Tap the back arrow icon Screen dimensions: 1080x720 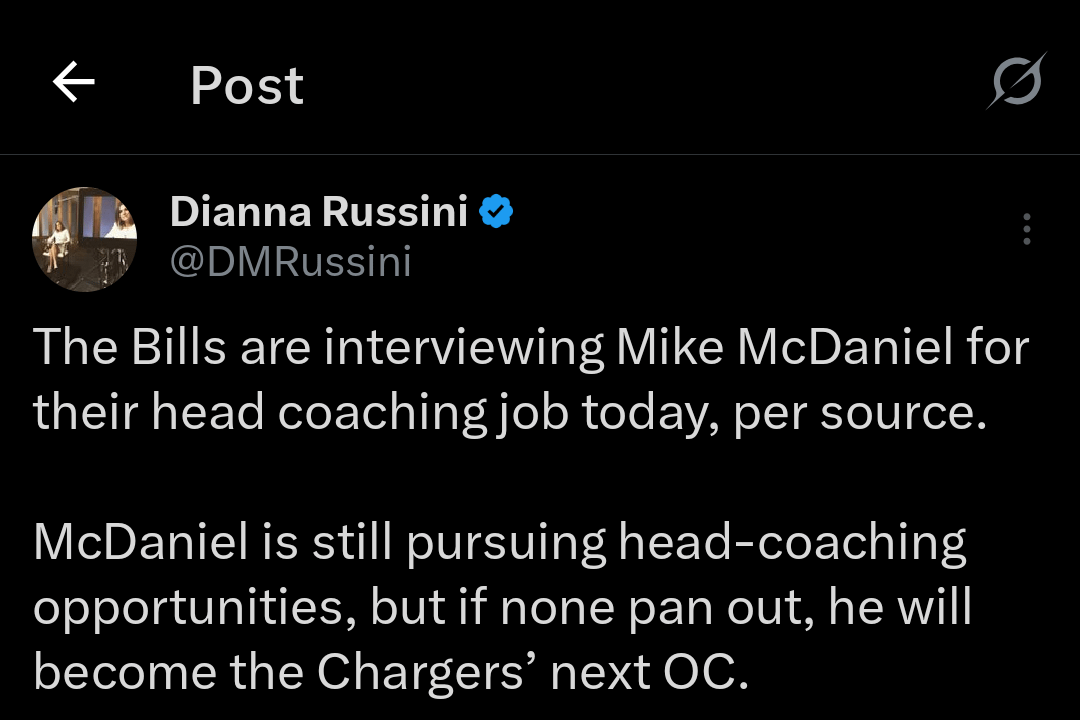coord(73,83)
